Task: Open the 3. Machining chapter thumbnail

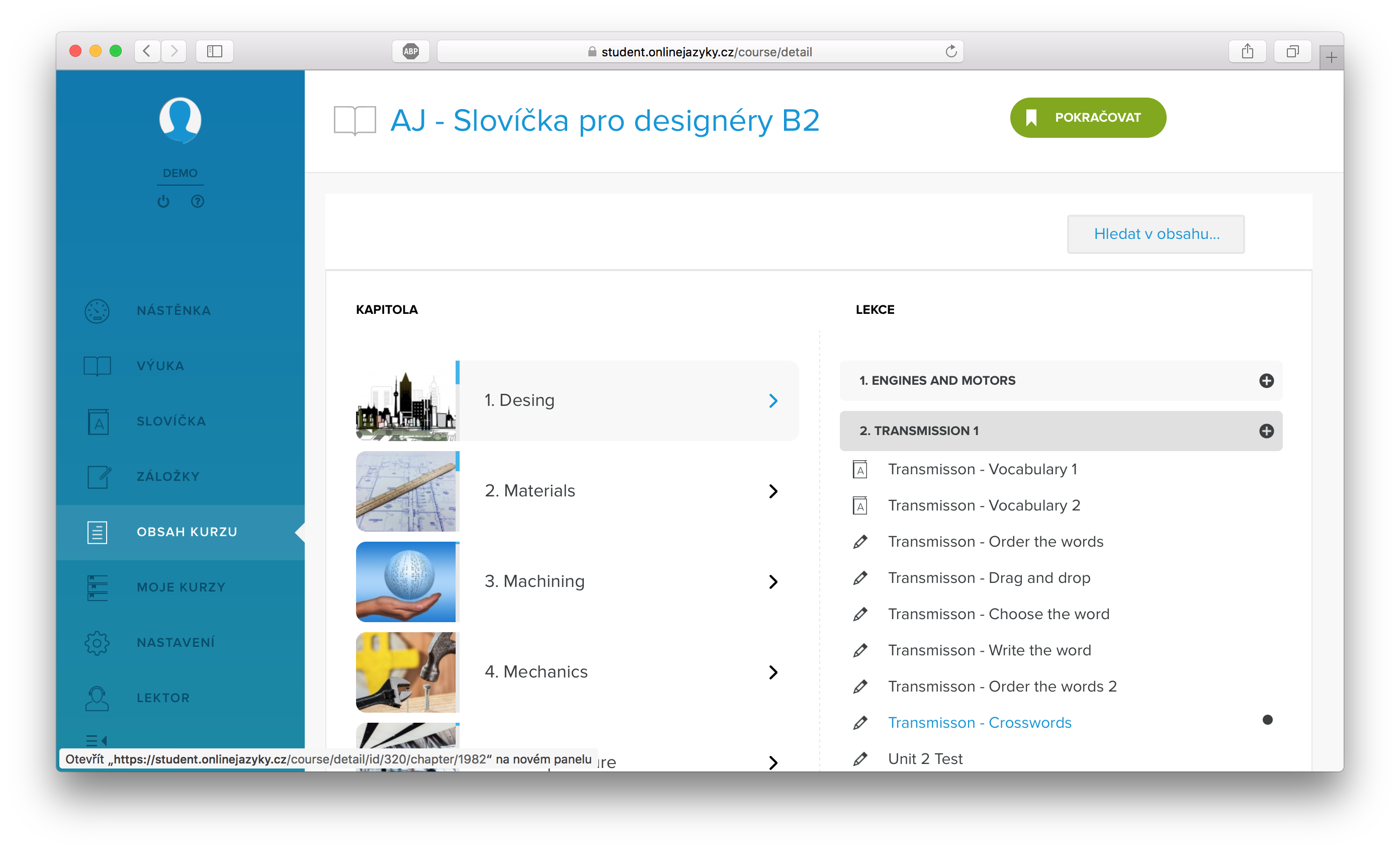Action: pos(406,581)
